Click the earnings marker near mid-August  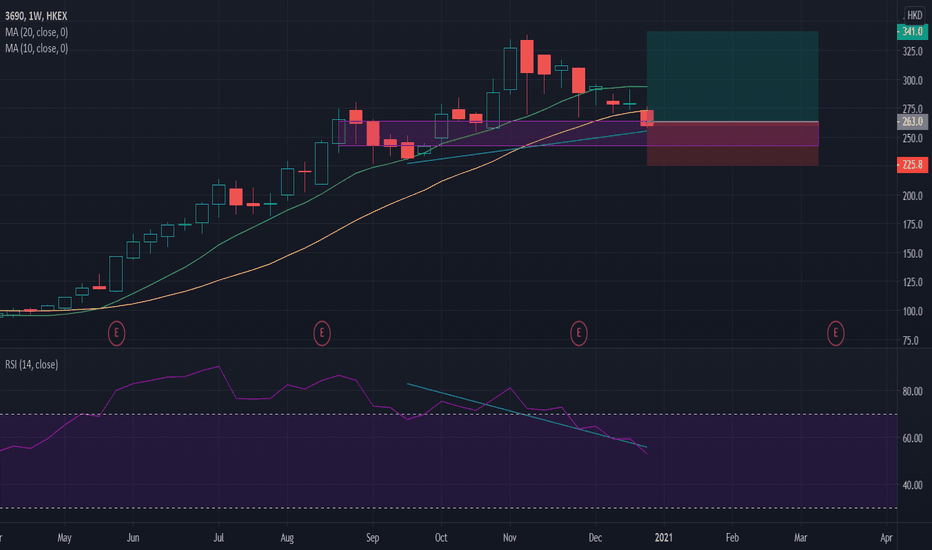(322, 333)
